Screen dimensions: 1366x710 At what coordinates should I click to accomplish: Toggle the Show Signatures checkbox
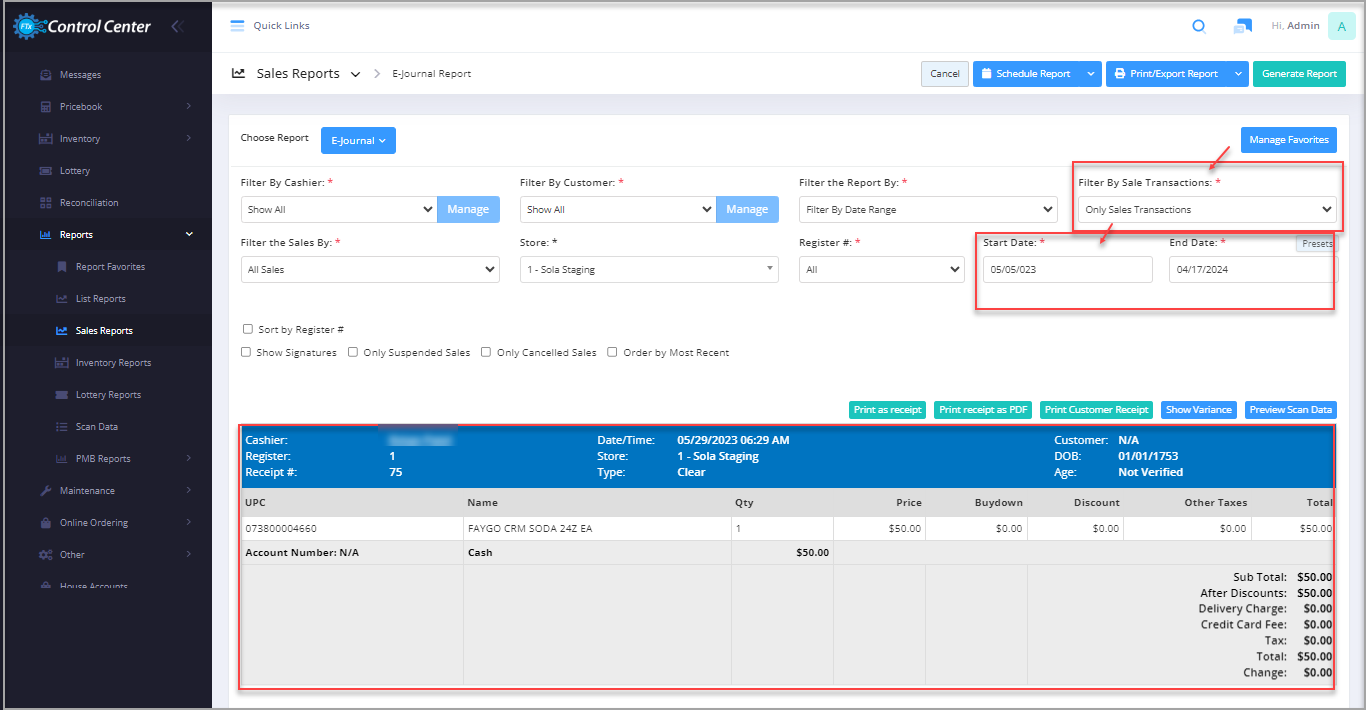(x=247, y=352)
